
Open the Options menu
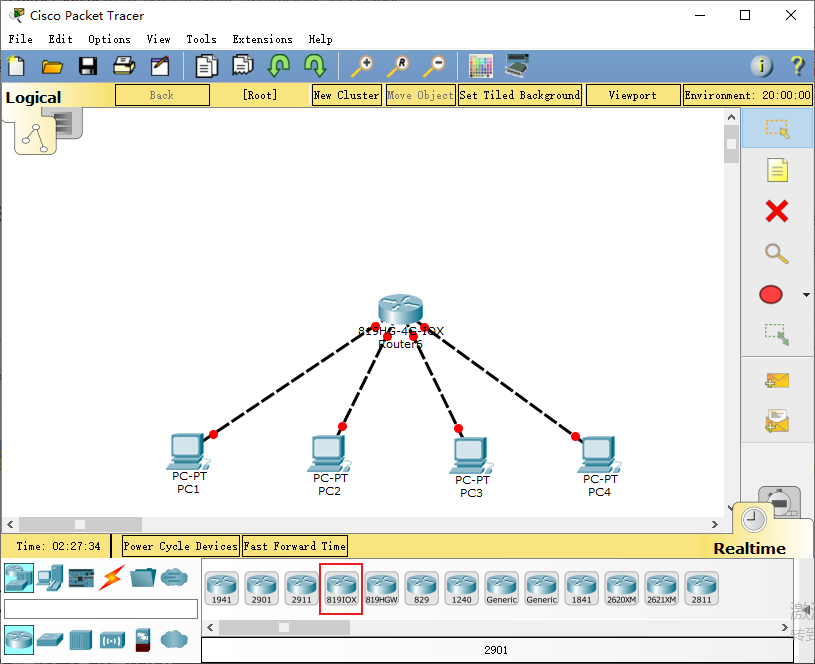109,39
